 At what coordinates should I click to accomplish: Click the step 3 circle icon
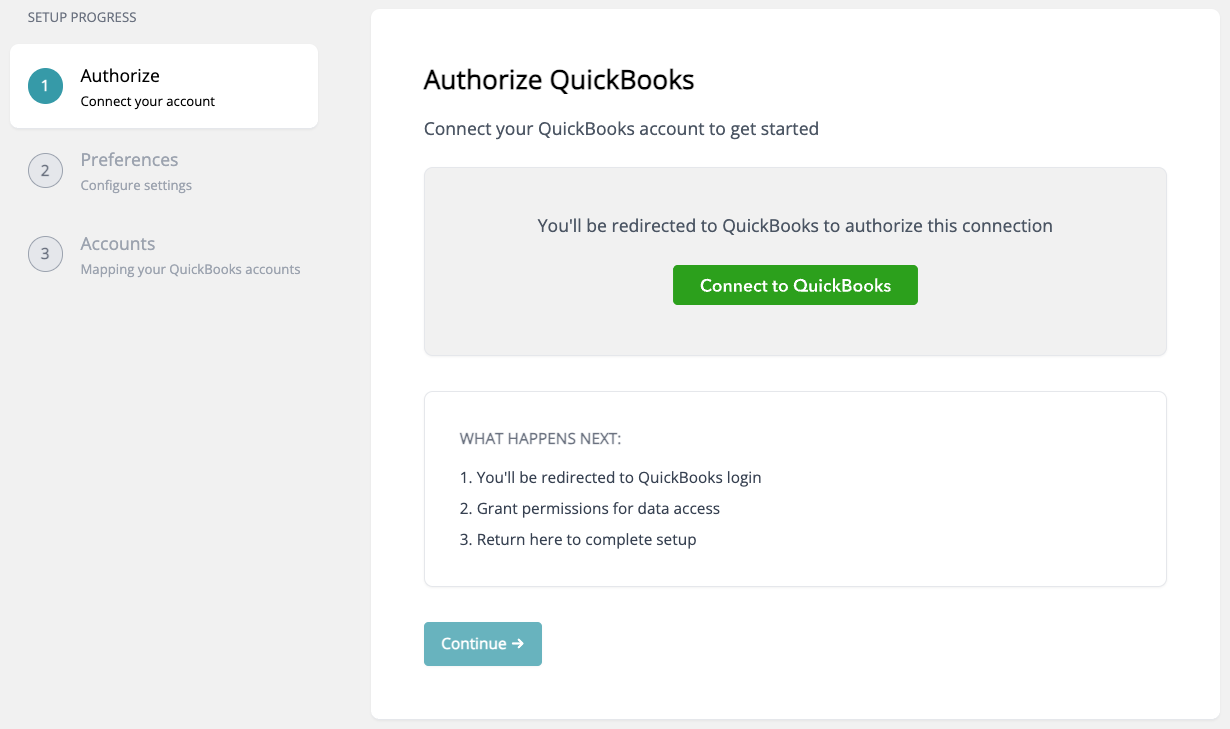[x=45, y=254]
